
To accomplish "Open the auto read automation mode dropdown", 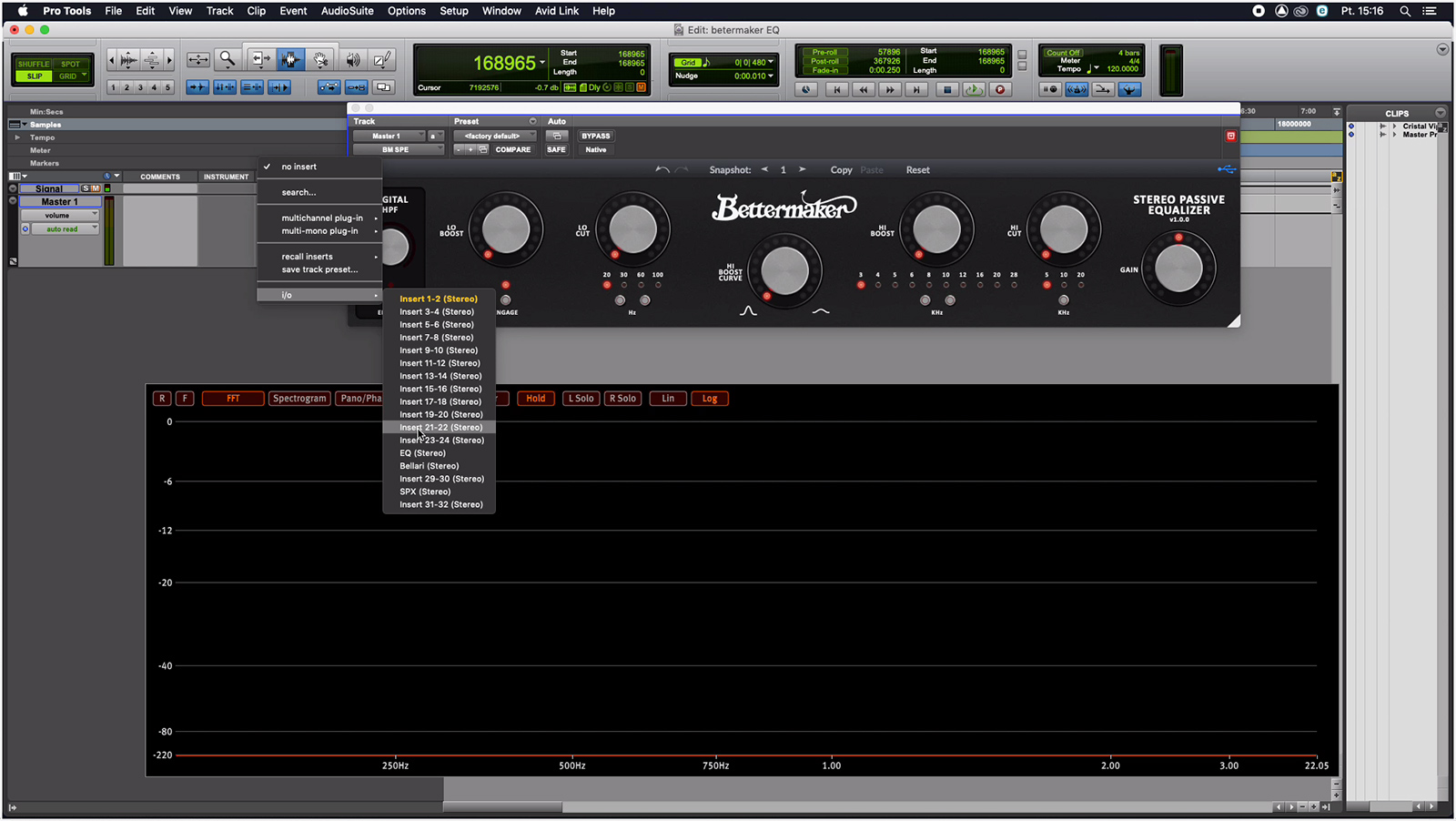I will pos(64,229).
